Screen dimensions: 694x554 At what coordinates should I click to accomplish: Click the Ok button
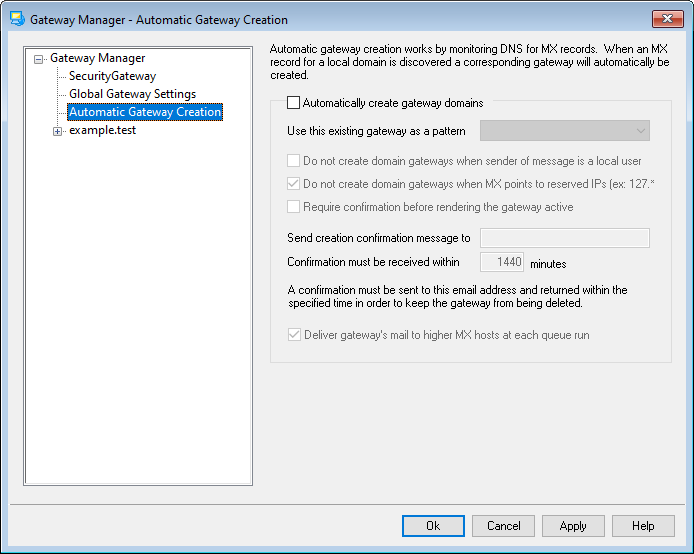(433, 526)
